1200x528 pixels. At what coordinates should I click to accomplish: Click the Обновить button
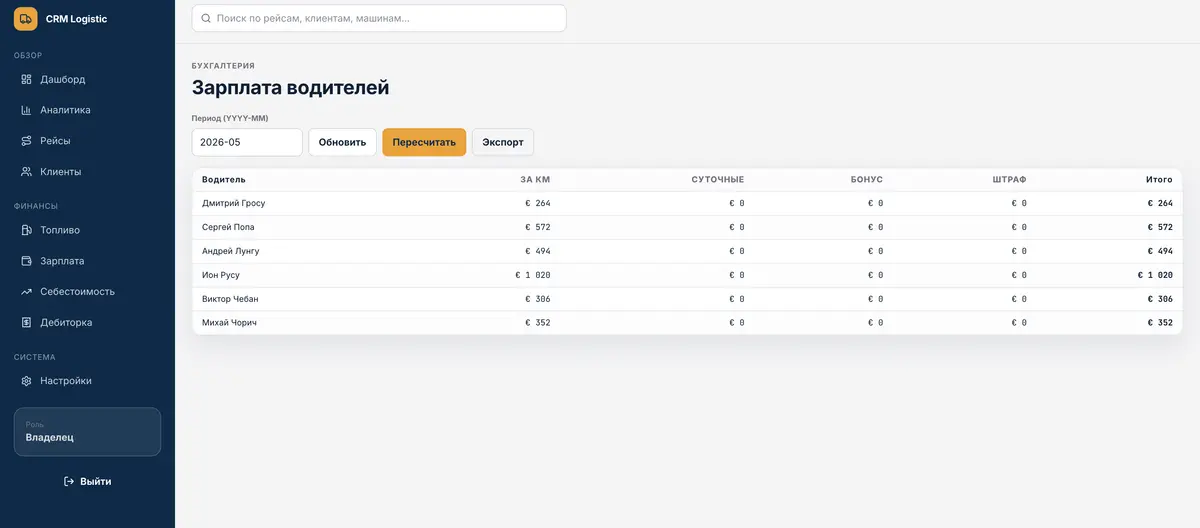(343, 142)
